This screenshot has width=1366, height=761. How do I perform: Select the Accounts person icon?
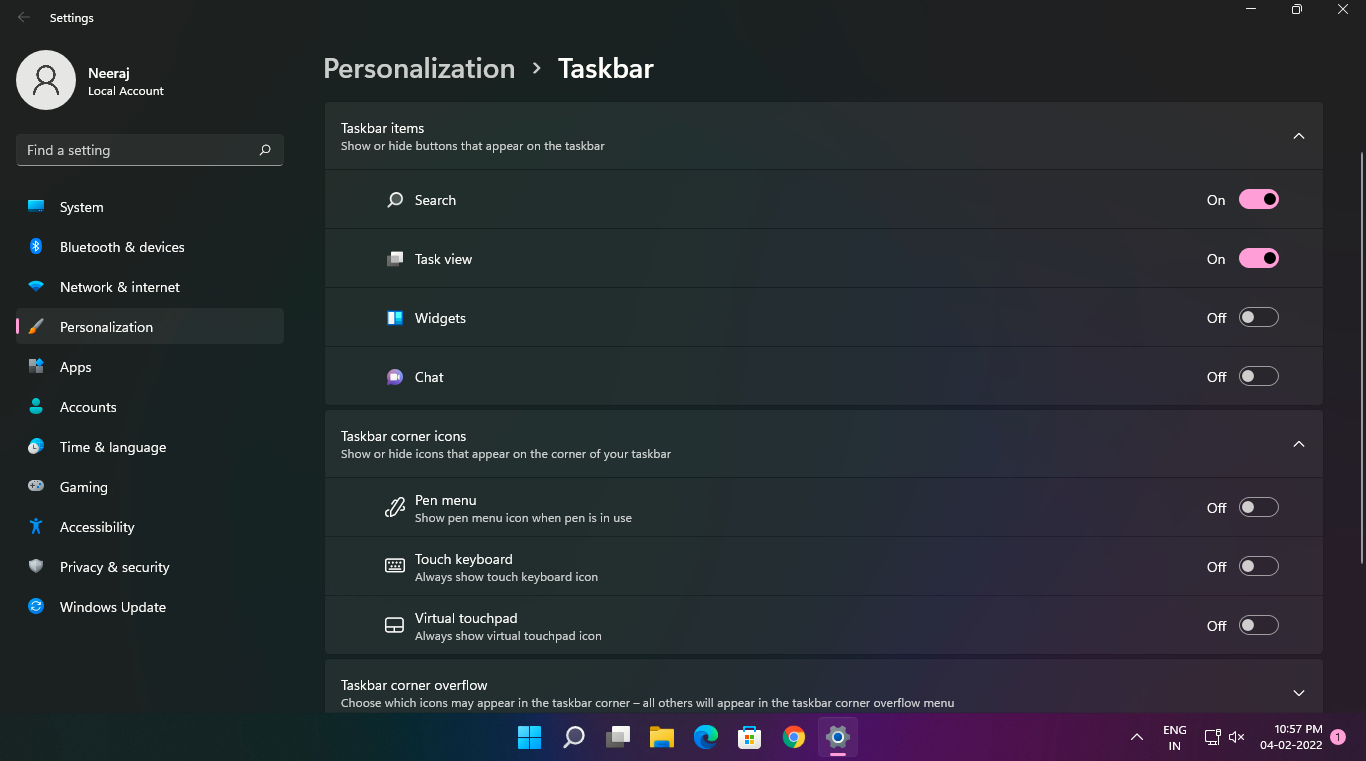[x=36, y=407]
